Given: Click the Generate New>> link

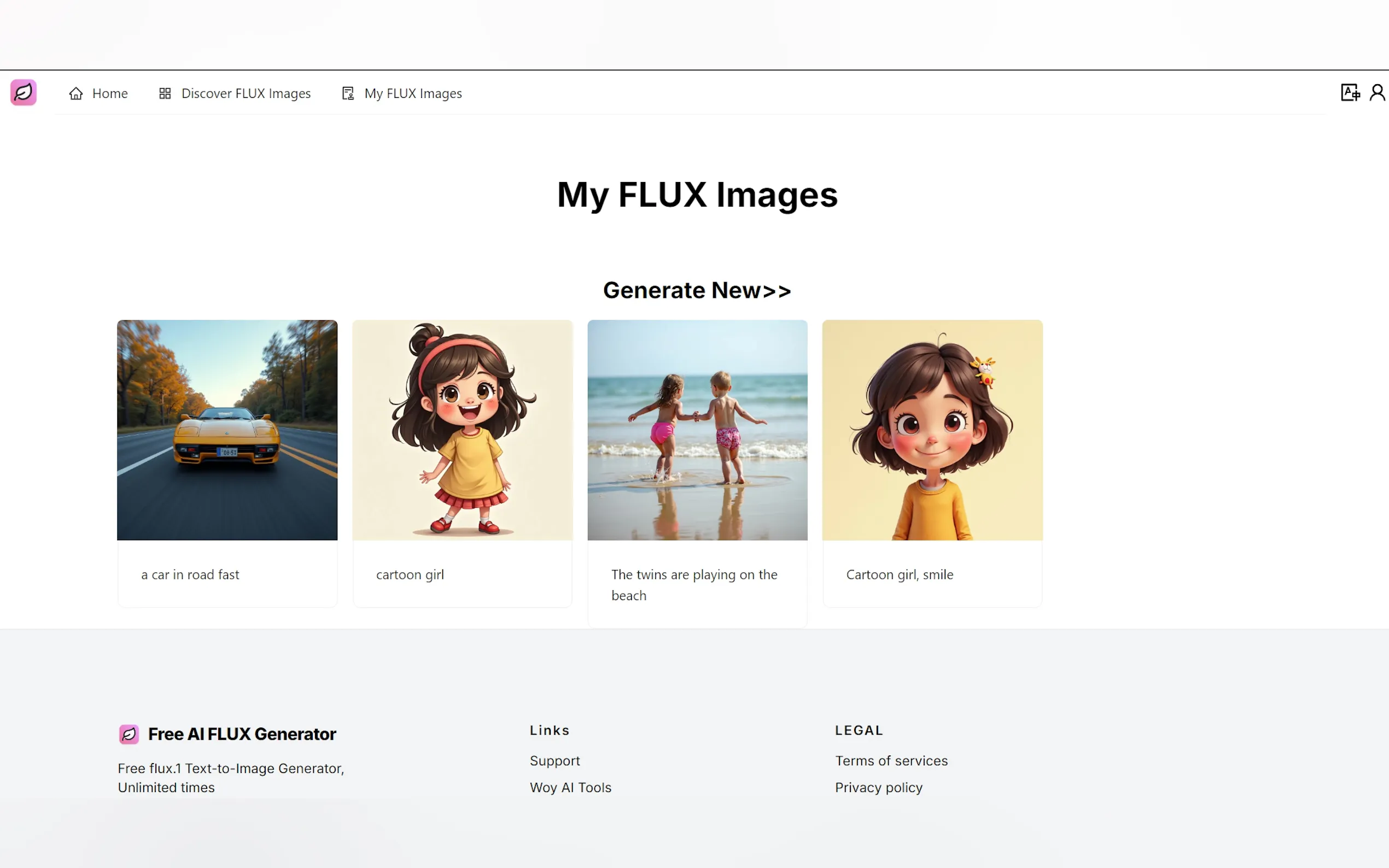Looking at the screenshot, I should point(697,290).
